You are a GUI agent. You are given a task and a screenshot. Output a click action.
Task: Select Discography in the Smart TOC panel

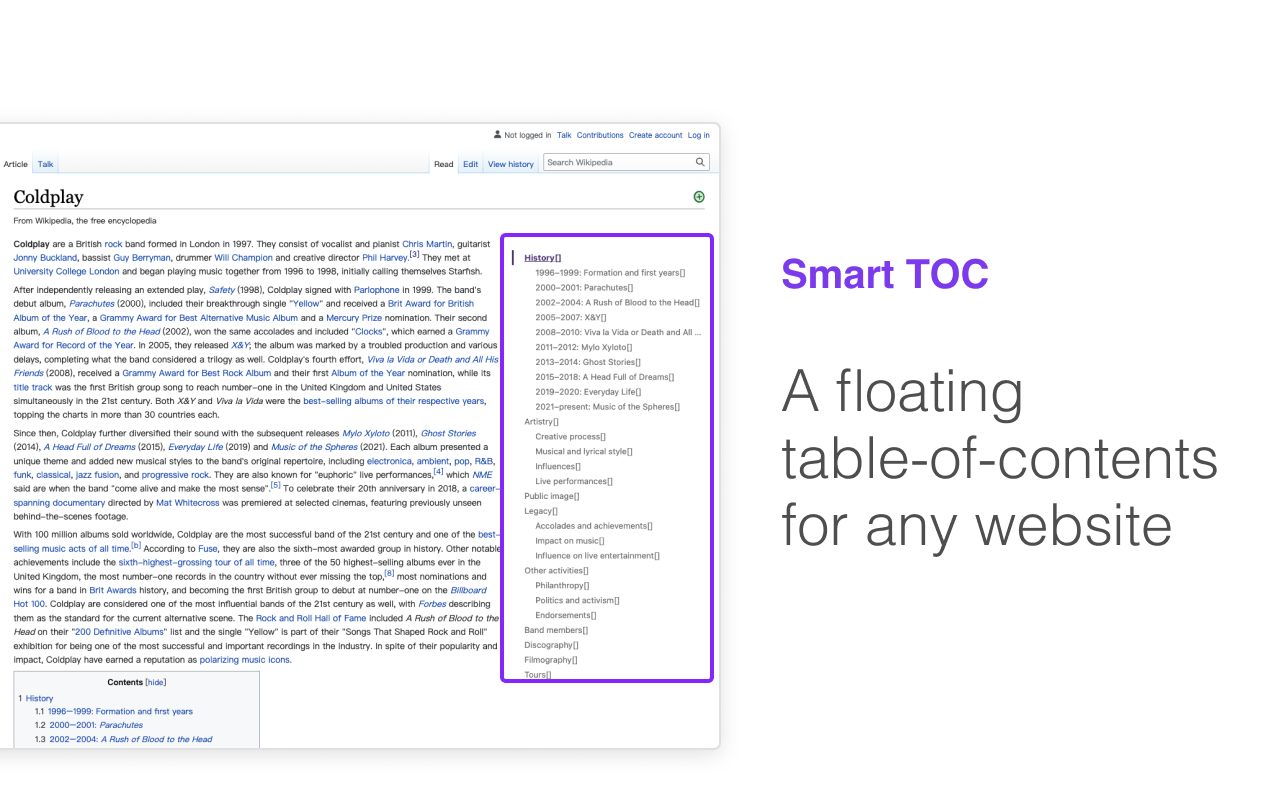click(548, 645)
